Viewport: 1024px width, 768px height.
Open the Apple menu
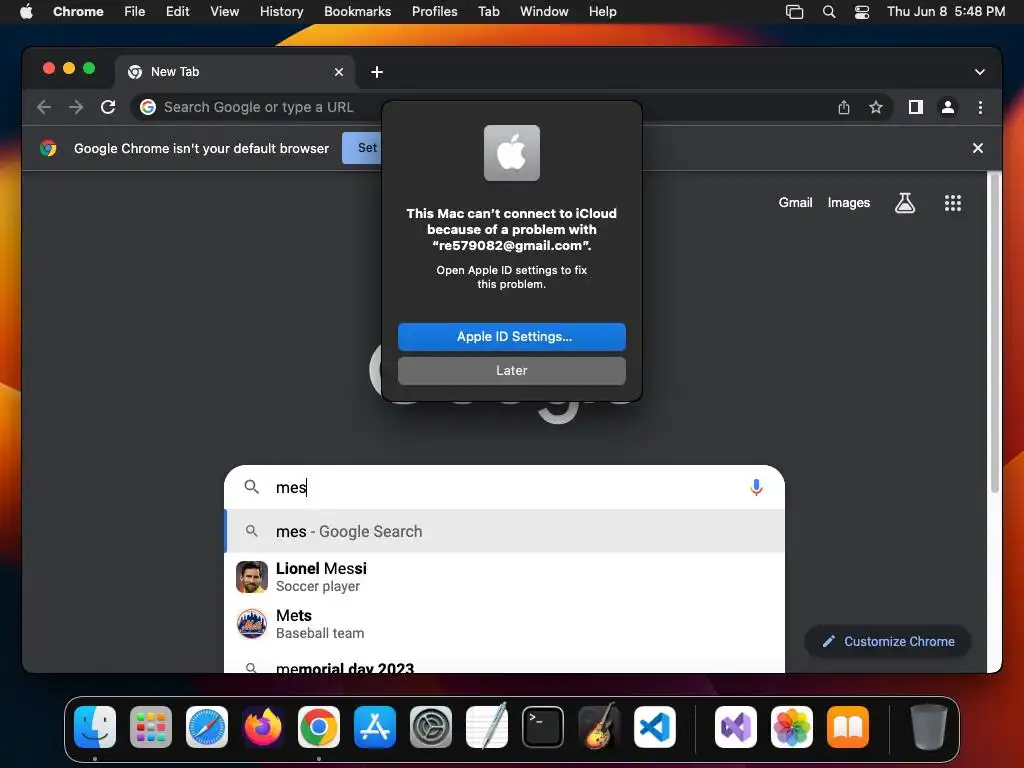[26, 12]
